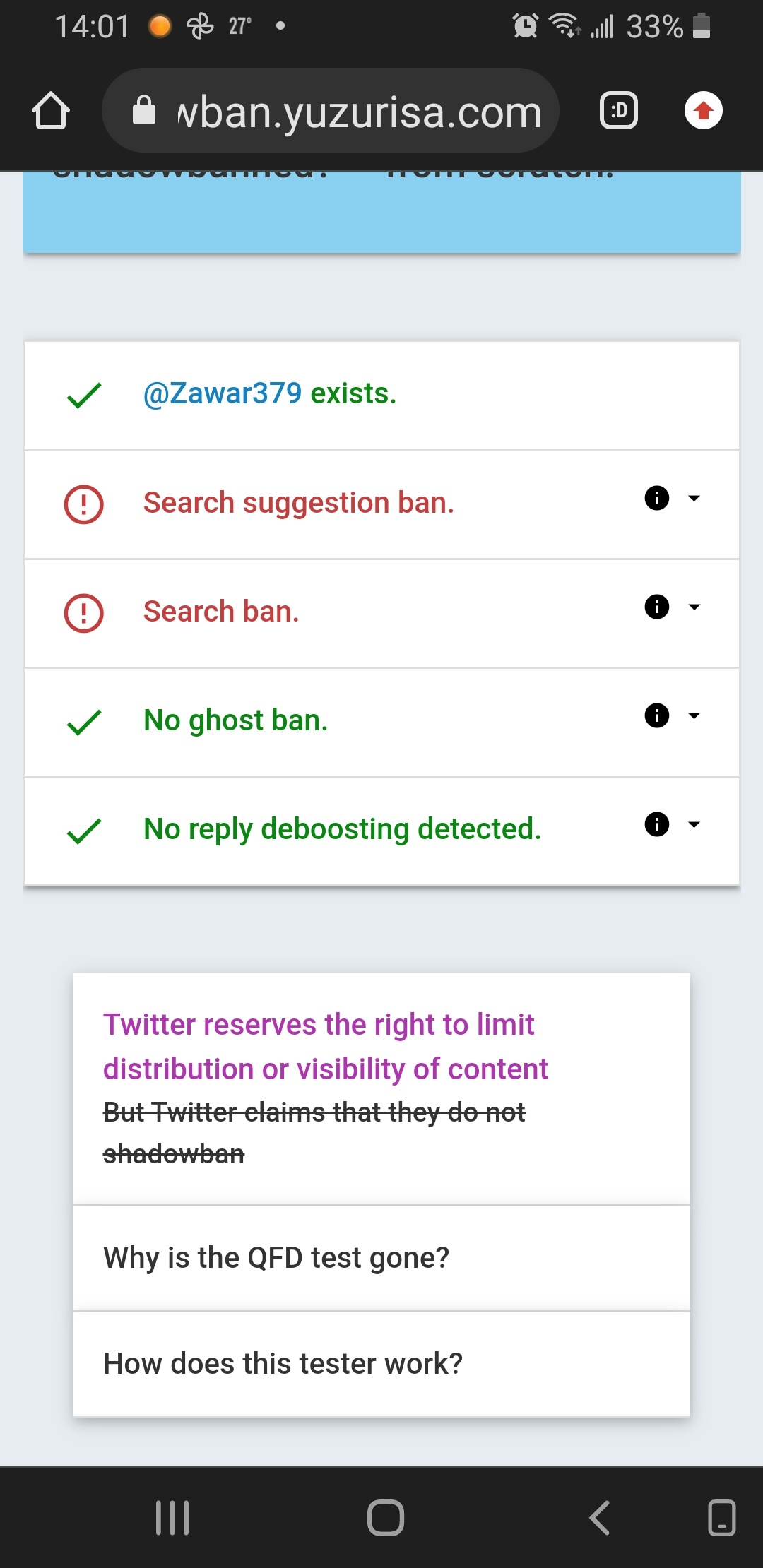Screen dimensions: 763x1568
Task: Tap the red update arrow icon
Action: point(704,111)
